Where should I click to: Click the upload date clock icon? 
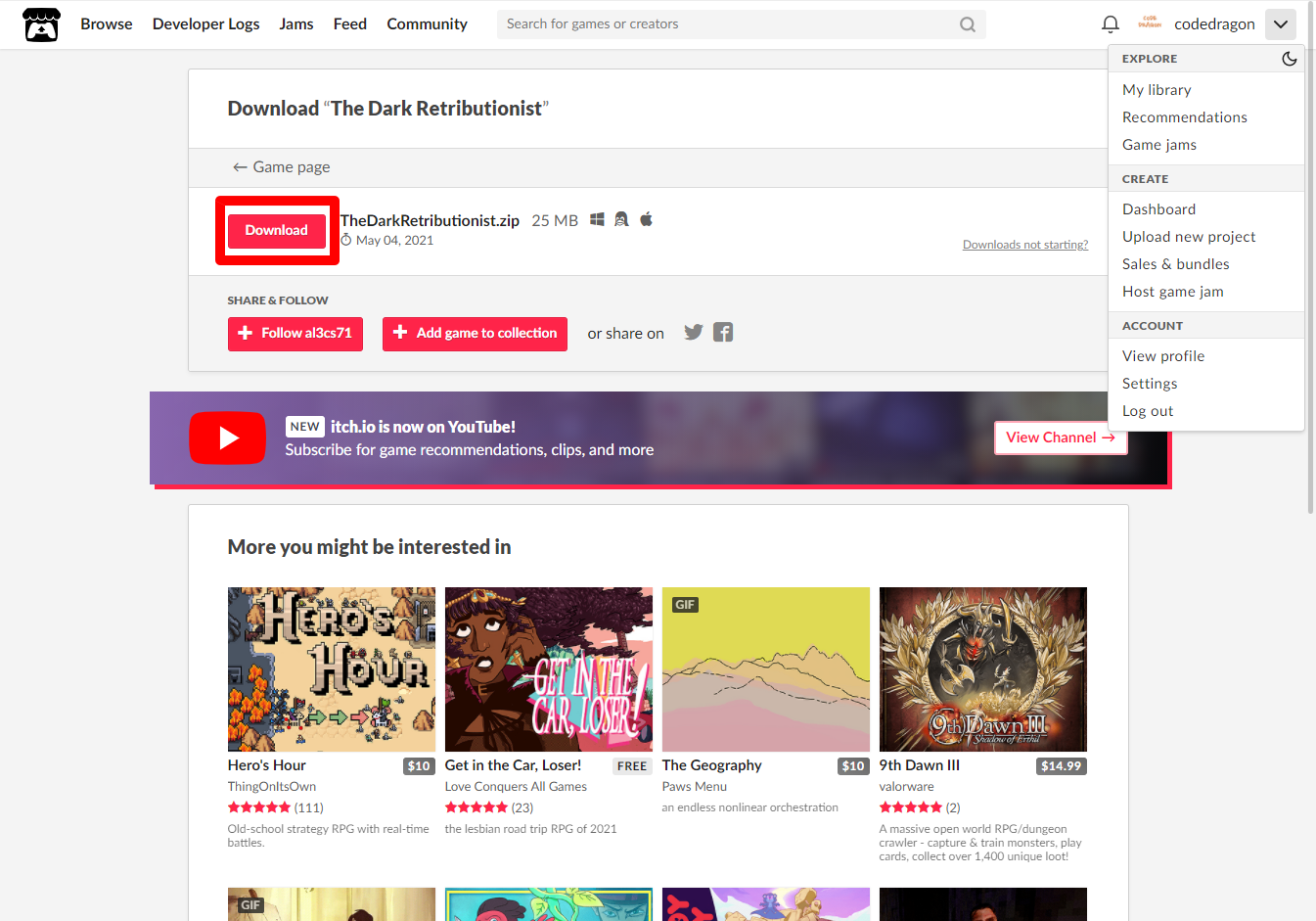click(x=346, y=240)
